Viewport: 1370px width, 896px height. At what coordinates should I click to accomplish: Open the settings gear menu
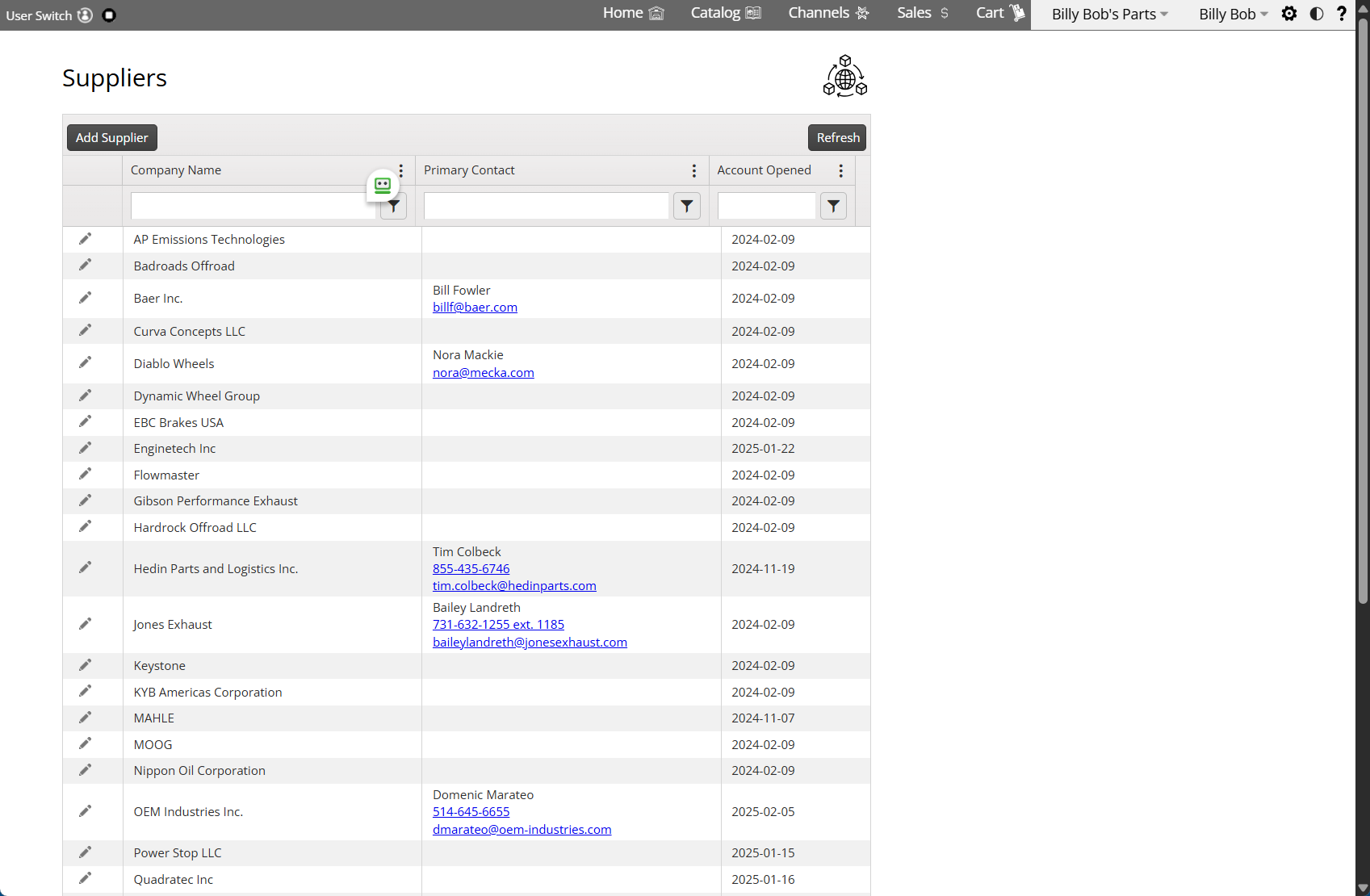tap(1289, 14)
